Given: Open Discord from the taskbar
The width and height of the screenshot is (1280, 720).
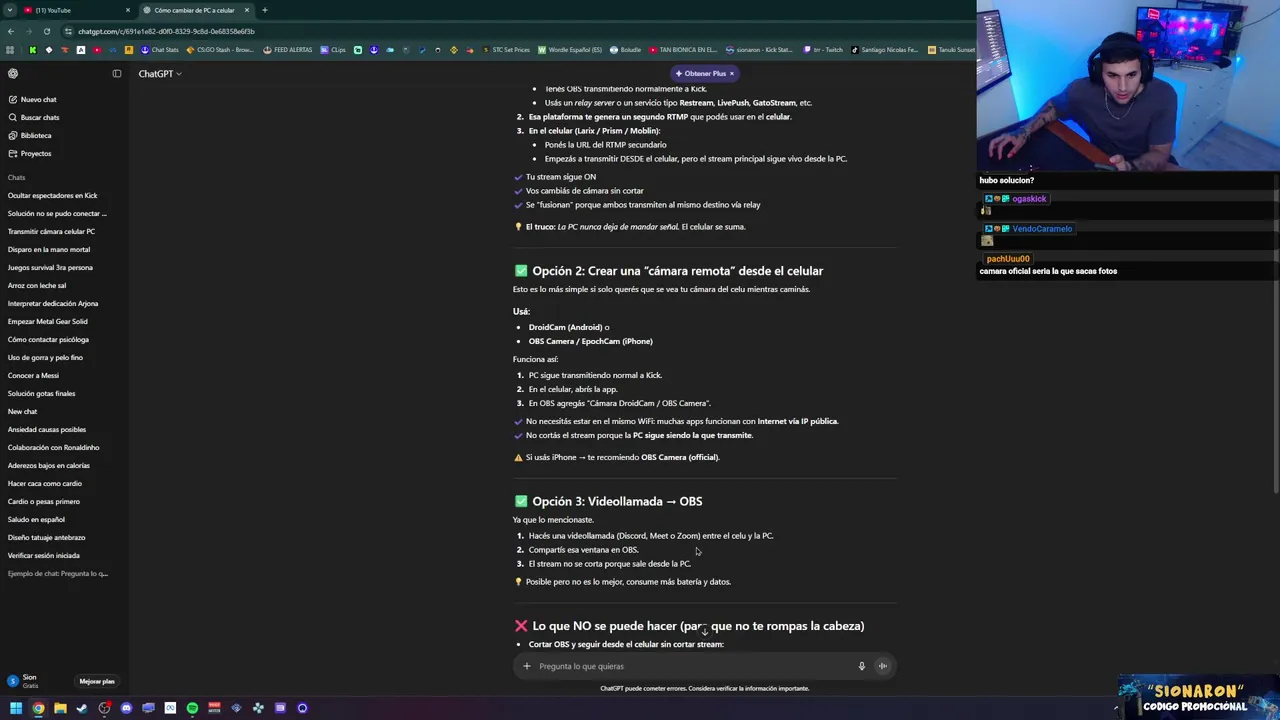Looking at the screenshot, I should [x=126, y=708].
